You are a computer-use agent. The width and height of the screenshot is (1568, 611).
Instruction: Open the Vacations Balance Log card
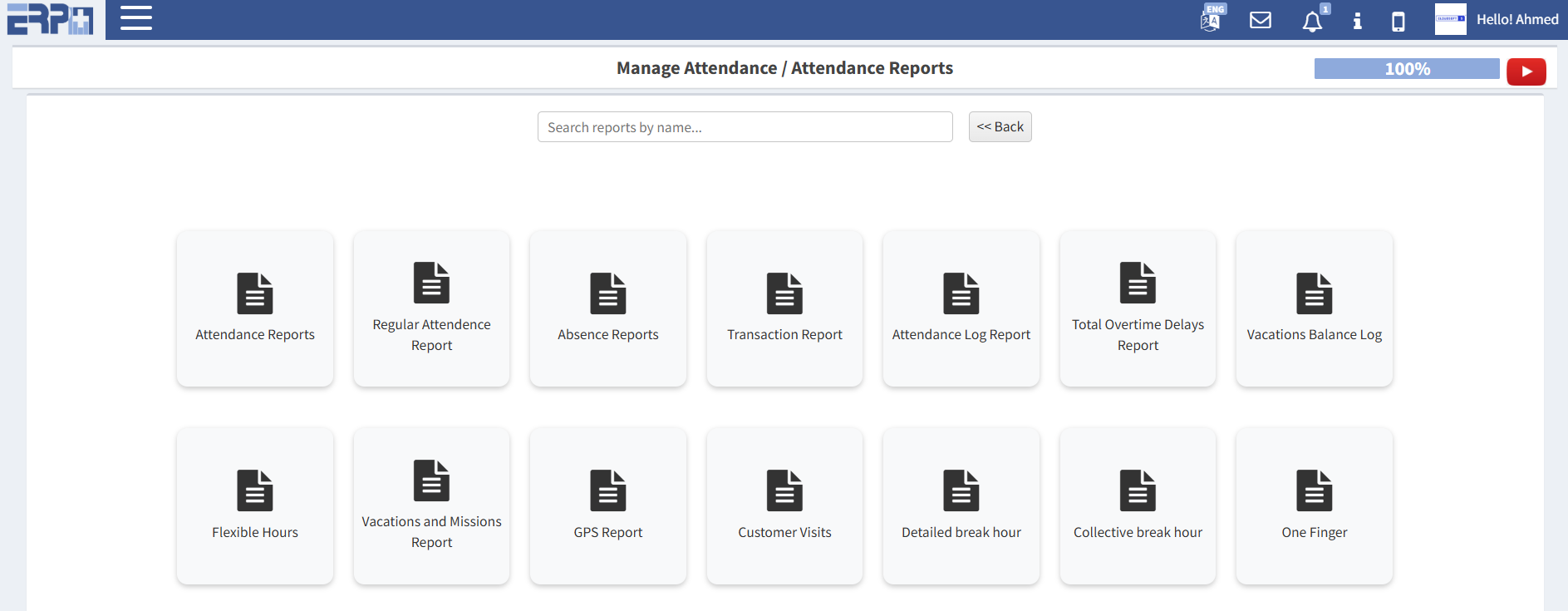[x=1314, y=308]
